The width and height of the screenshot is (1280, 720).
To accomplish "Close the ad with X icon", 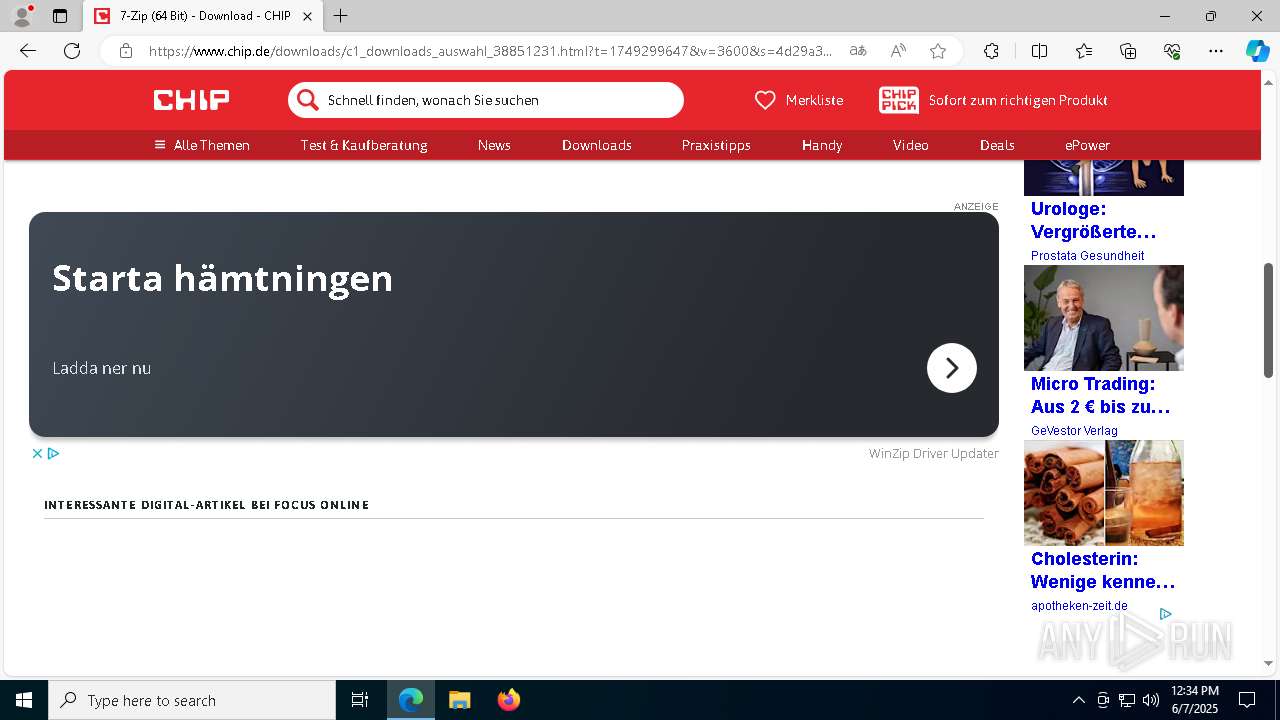I will coord(37,453).
